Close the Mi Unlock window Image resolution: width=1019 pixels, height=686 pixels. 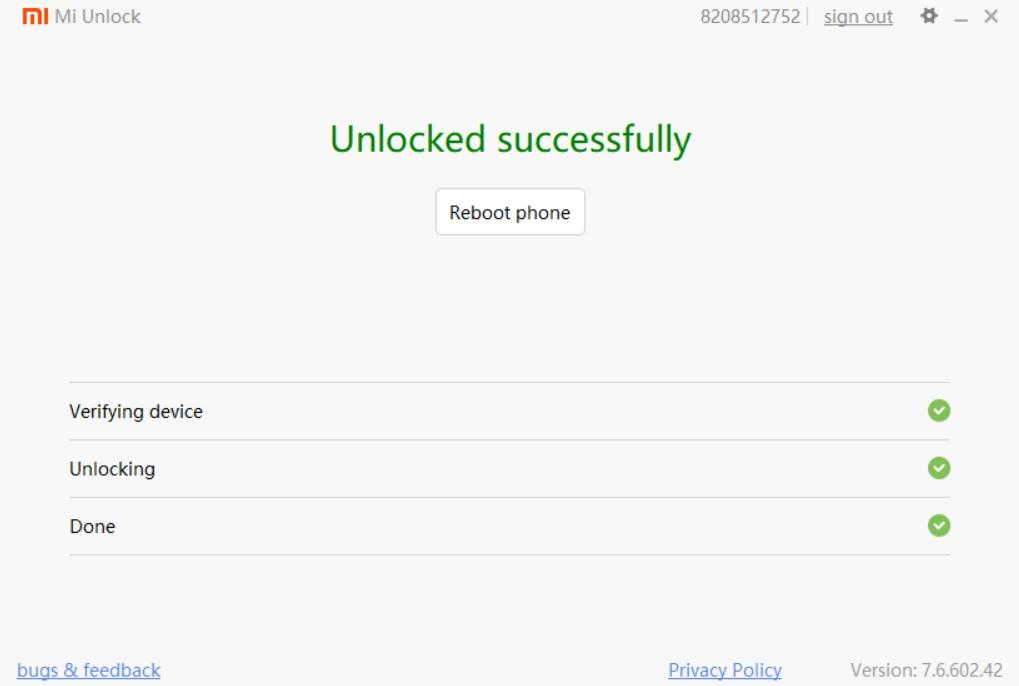point(991,17)
